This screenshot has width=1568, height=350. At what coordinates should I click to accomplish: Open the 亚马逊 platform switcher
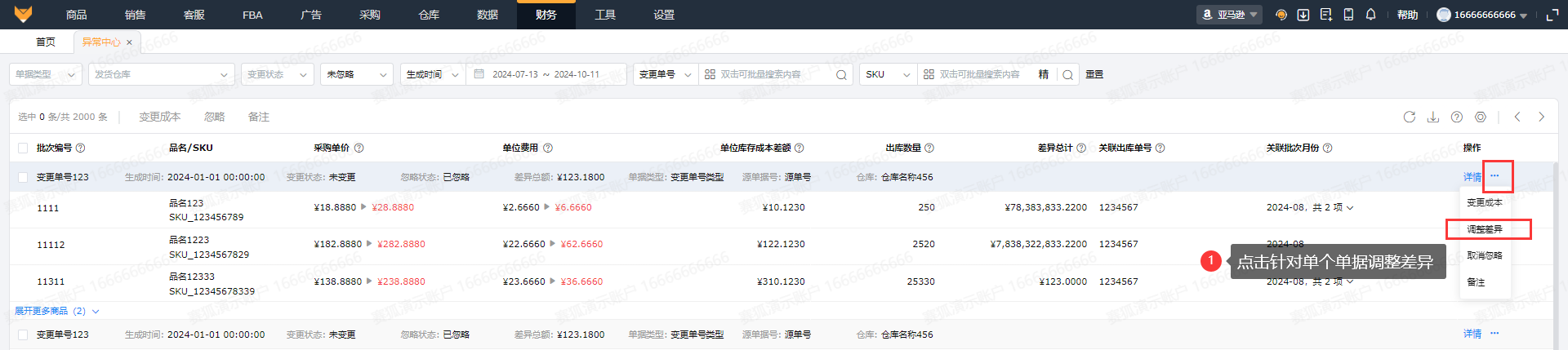coord(1229,15)
